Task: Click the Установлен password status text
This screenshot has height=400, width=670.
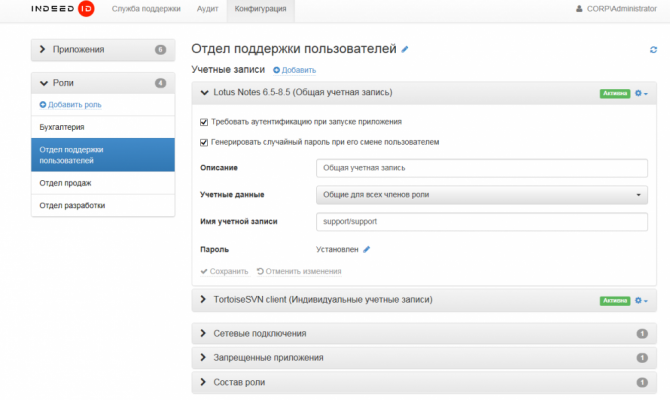Action: [337, 250]
